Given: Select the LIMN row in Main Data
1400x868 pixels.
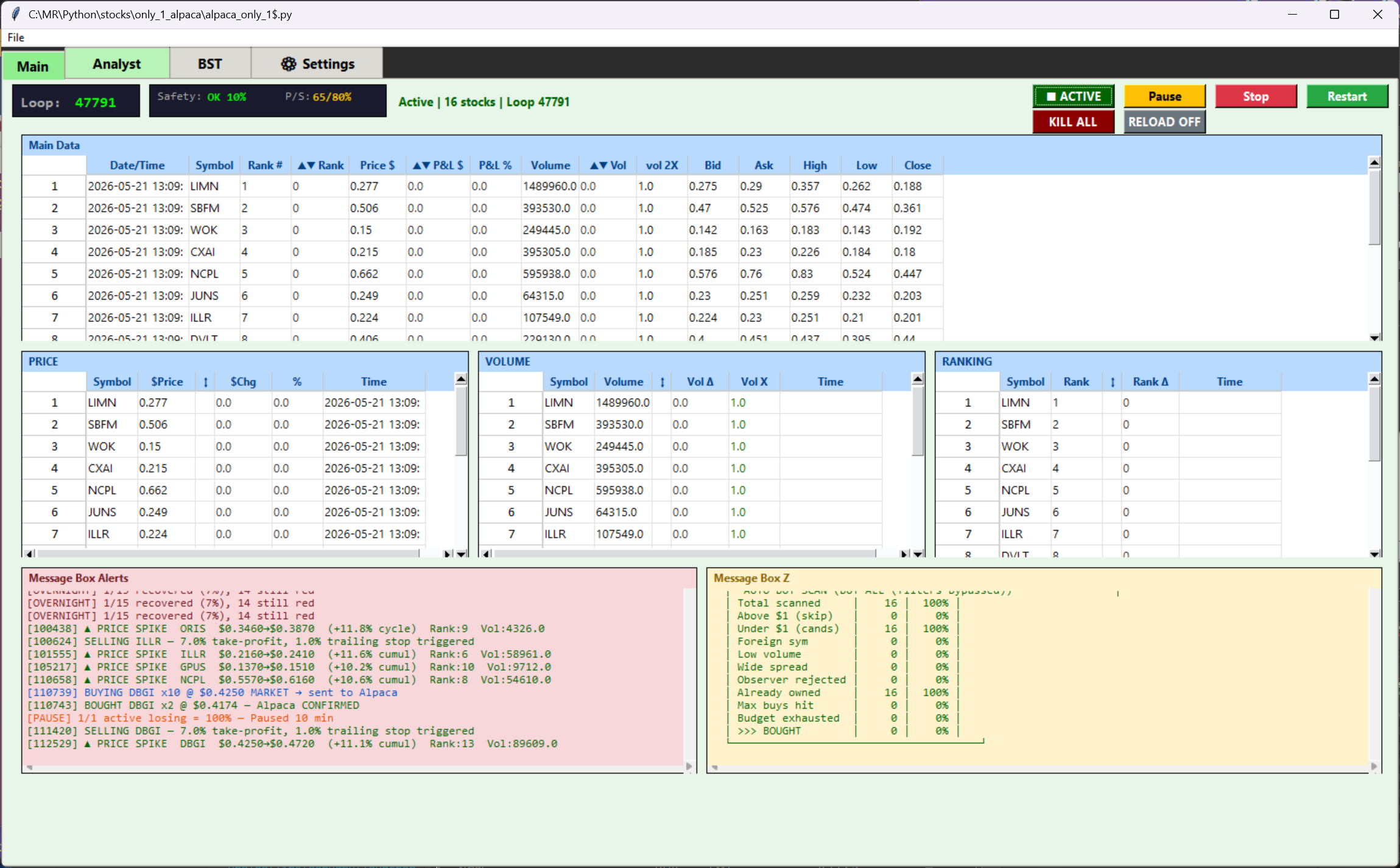Looking at the screenshot, I should point(483,186).
